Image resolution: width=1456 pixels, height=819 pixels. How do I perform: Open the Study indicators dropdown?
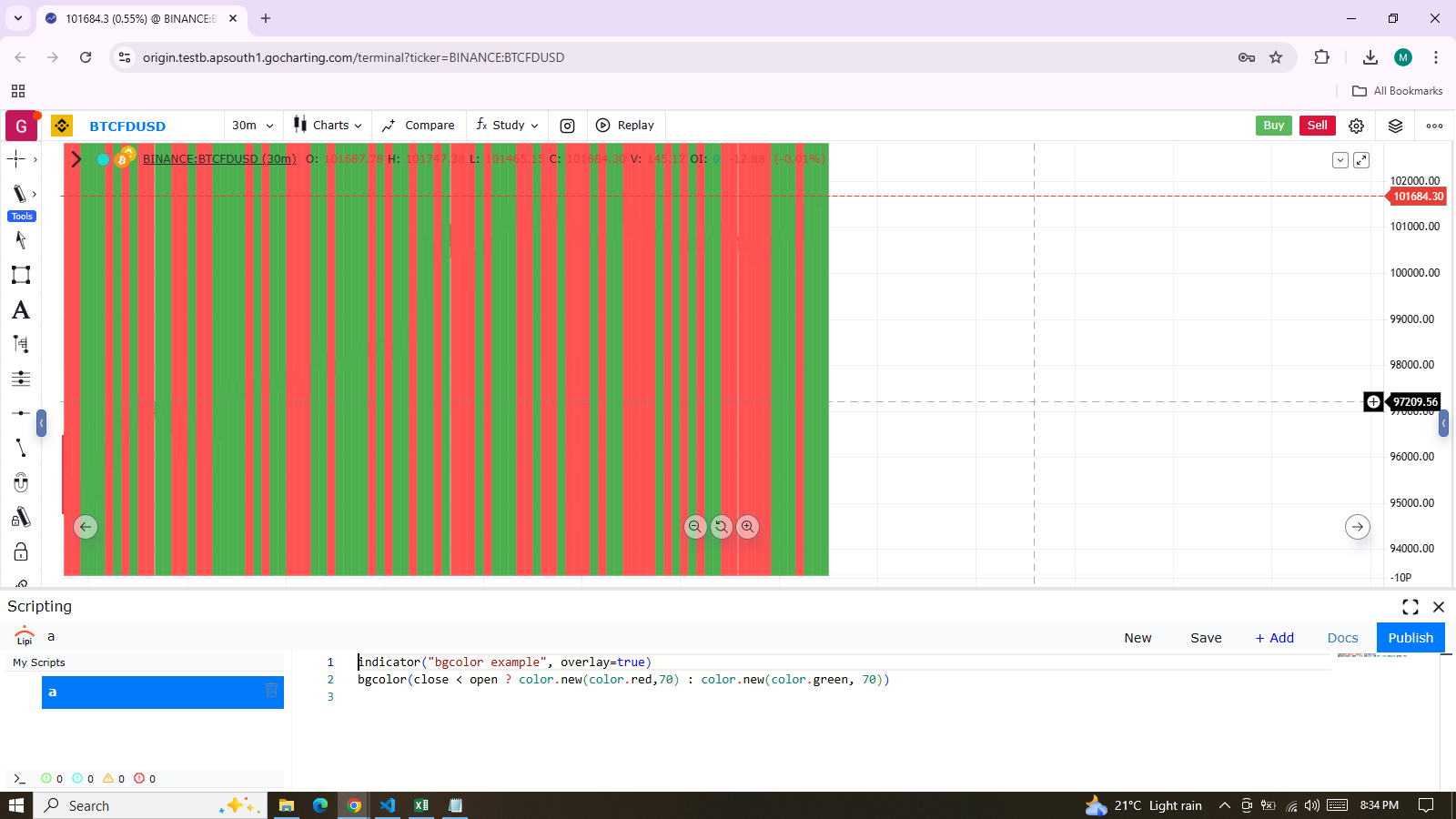pyautogui.click(x=508, y=126)
